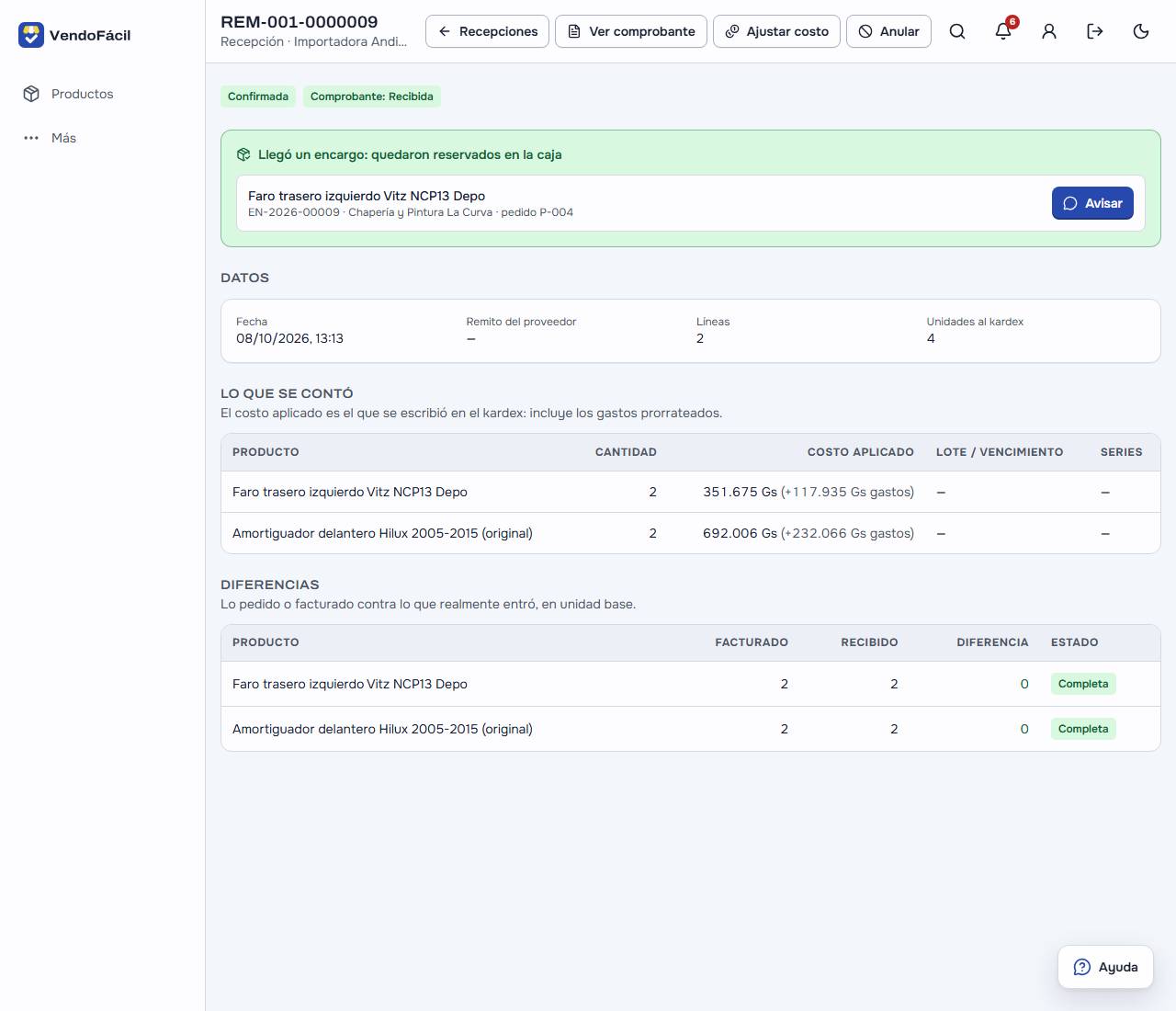Open the search magnifier icon
This screenshot has width=1176, height=1011.
957,31
